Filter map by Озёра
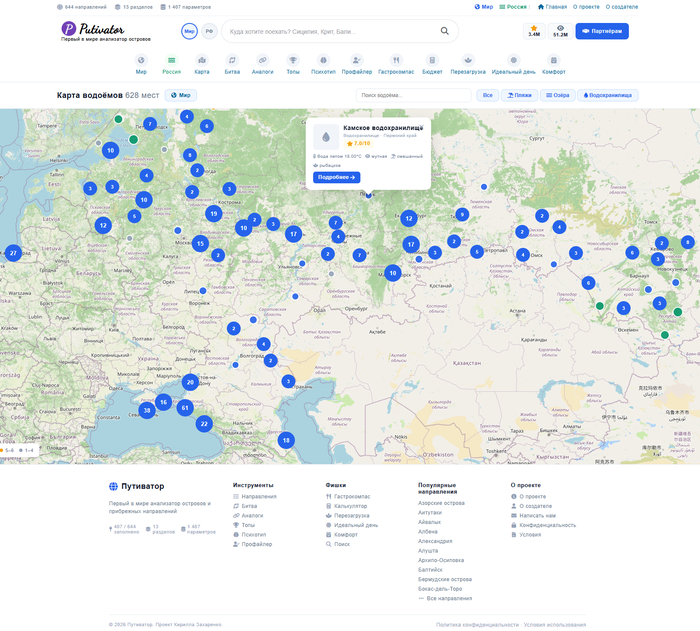The height and width of the screenshot is (631, 700). click(558, 95)
